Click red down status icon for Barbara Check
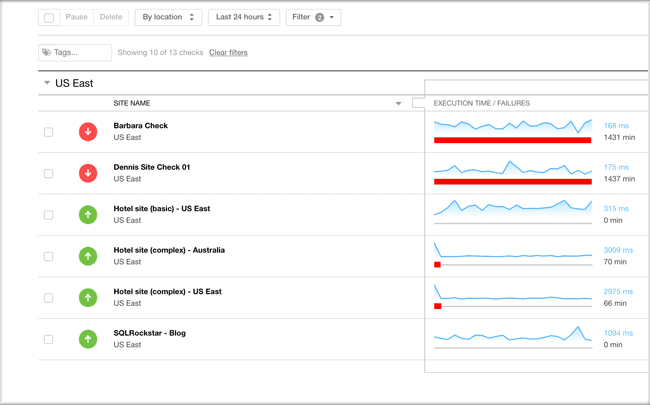Screen dimensions: 650x405 pos(88,132)
